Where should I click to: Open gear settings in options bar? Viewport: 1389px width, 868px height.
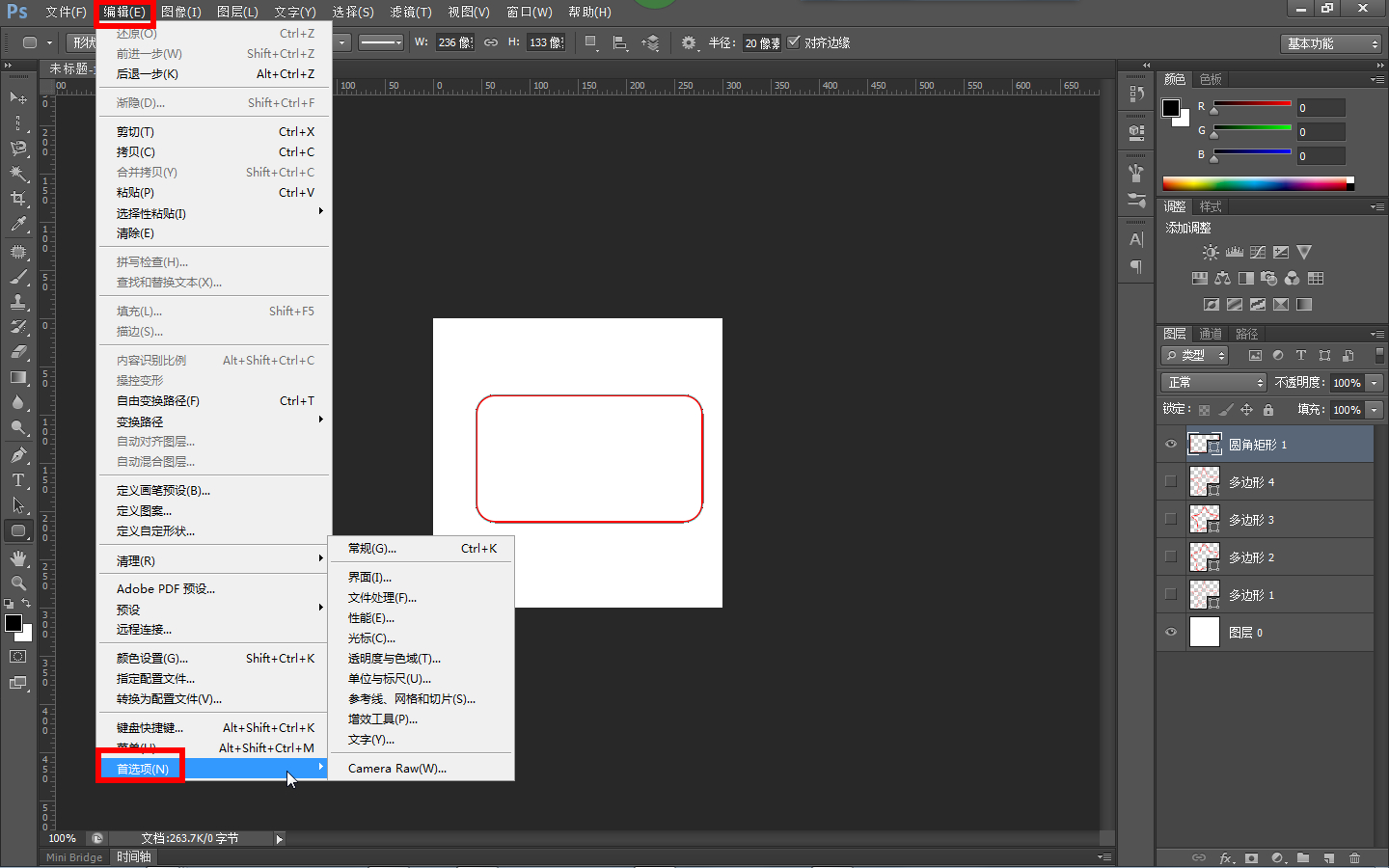point(689,42)
